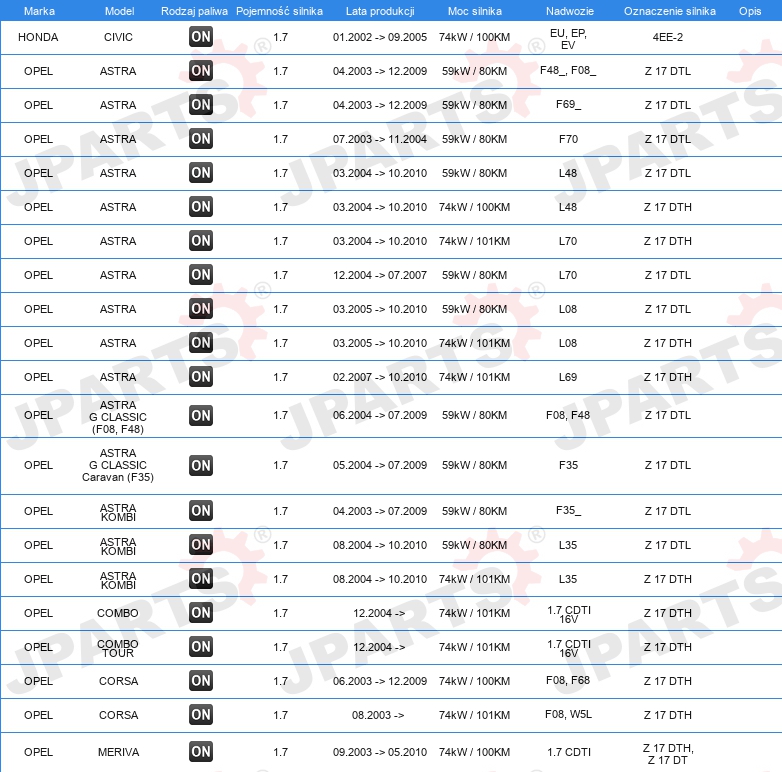Image resolution: width=782 pixels, height=772 pixels.
Task: Click the Nadwozie column header
Action: 570,11
